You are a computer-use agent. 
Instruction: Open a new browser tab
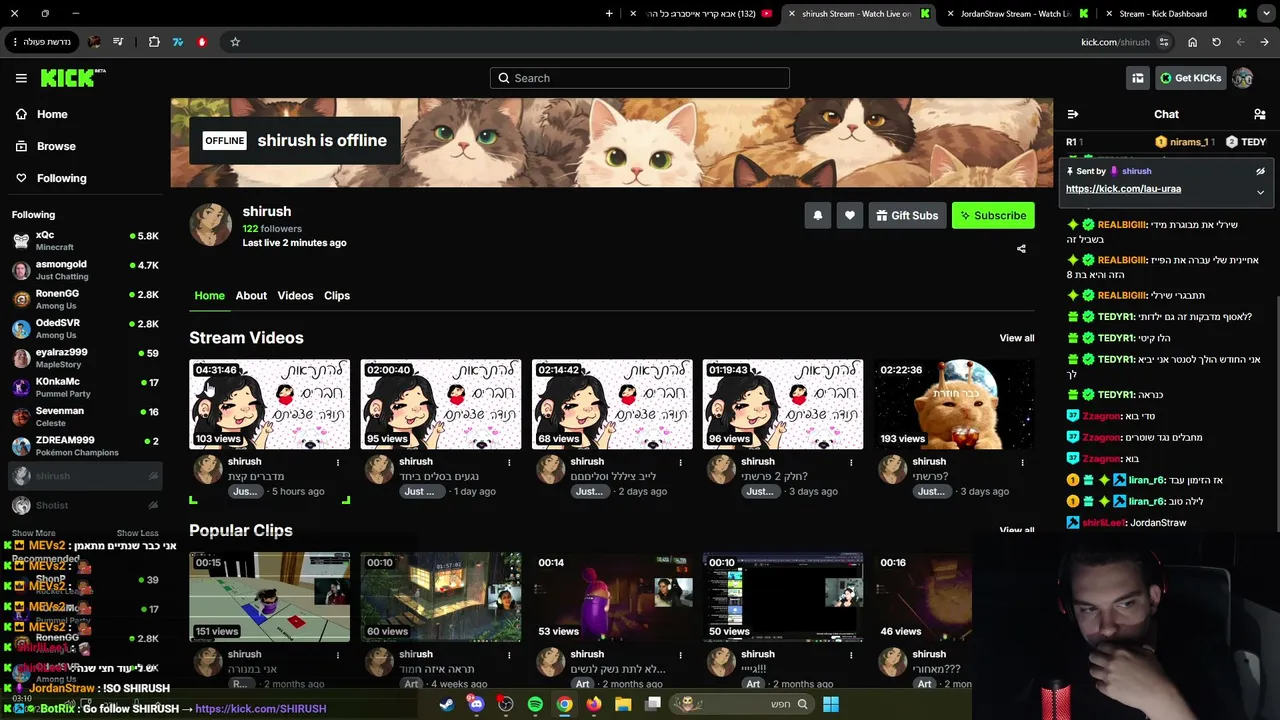609,14
